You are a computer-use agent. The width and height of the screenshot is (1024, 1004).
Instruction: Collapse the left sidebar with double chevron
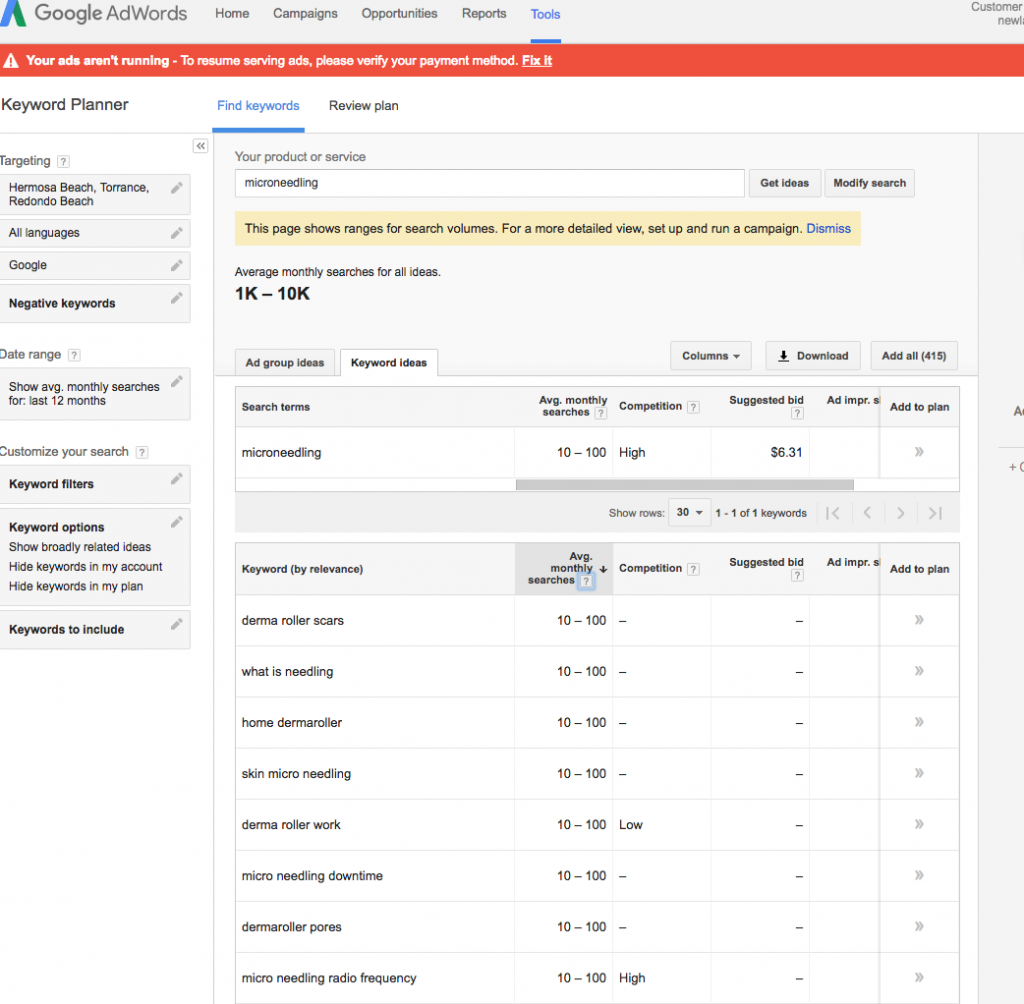pos(200,146)
